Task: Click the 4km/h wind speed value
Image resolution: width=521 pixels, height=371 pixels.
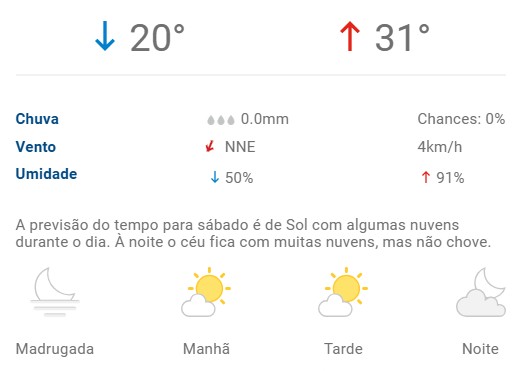Action: [440, 147]
